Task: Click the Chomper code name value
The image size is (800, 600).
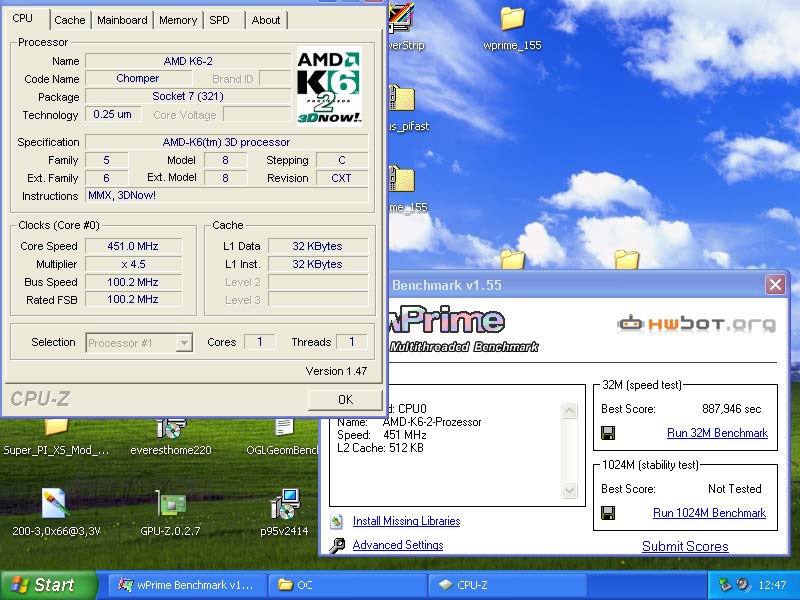Action: point(138,79)
